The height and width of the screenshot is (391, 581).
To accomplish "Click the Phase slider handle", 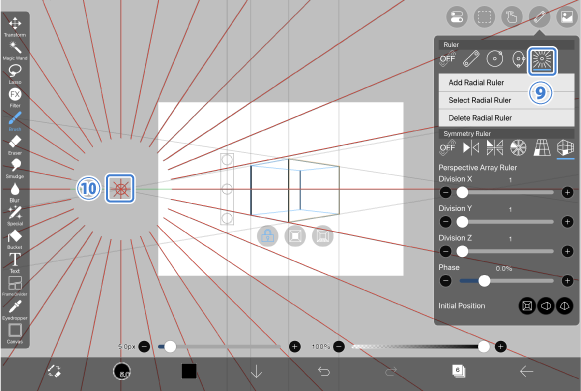I will click(x=484, y=281).
